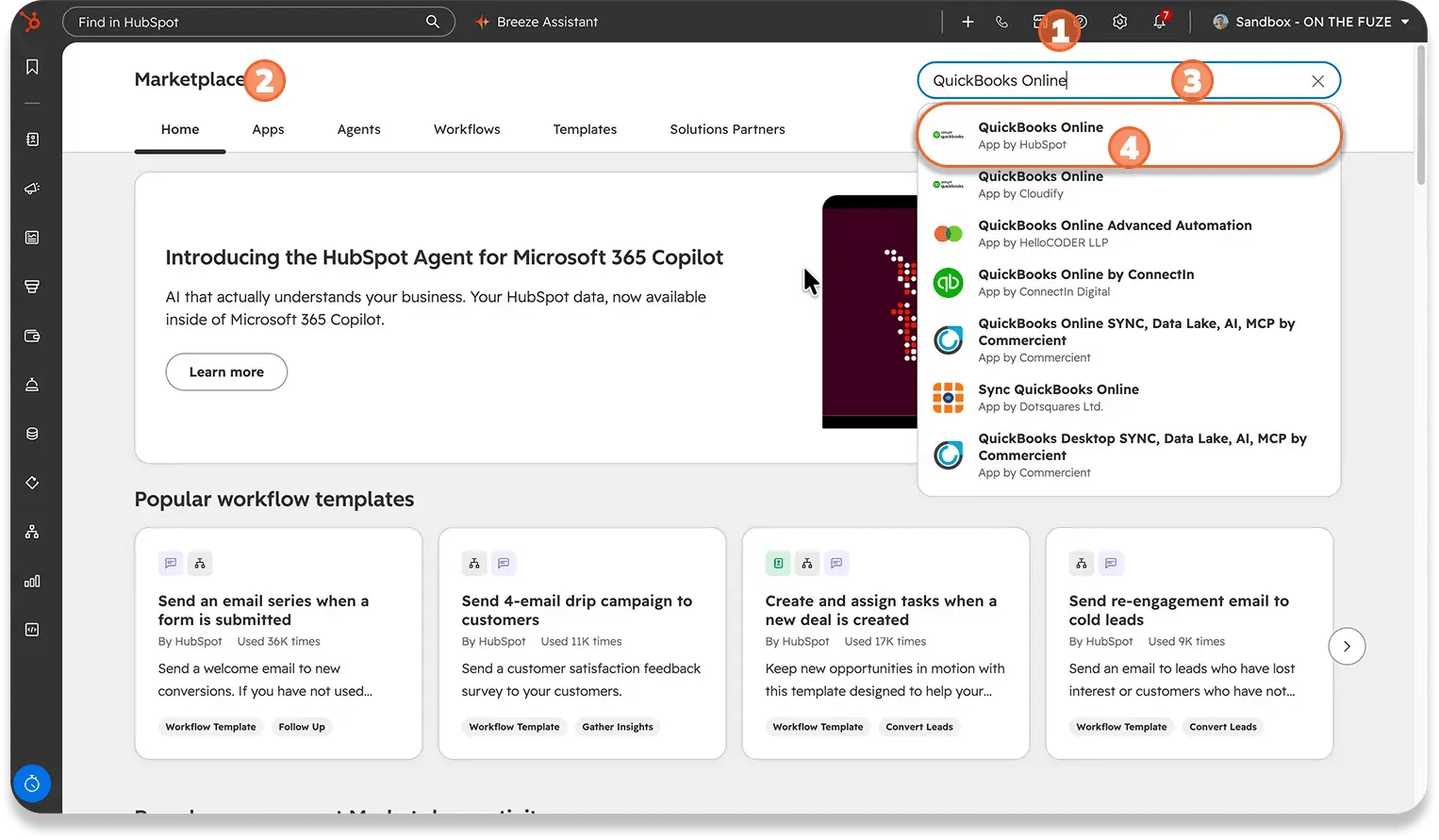
Task: Open the Development code sidebar icon
Action: tap(32, 630)
